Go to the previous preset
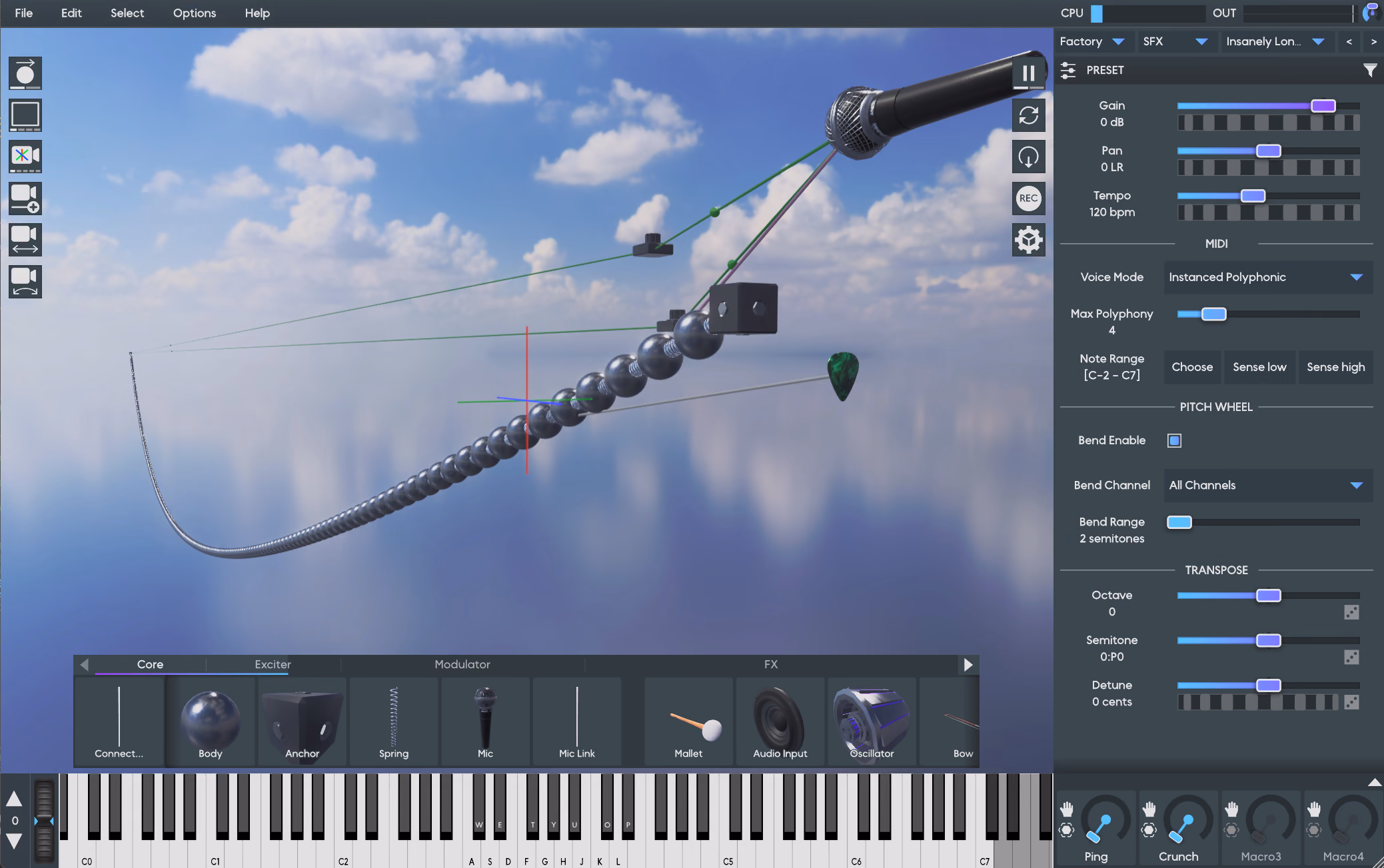This screenshot has height=868, width=1384. pyautogui.click(x=1349, y=41)
